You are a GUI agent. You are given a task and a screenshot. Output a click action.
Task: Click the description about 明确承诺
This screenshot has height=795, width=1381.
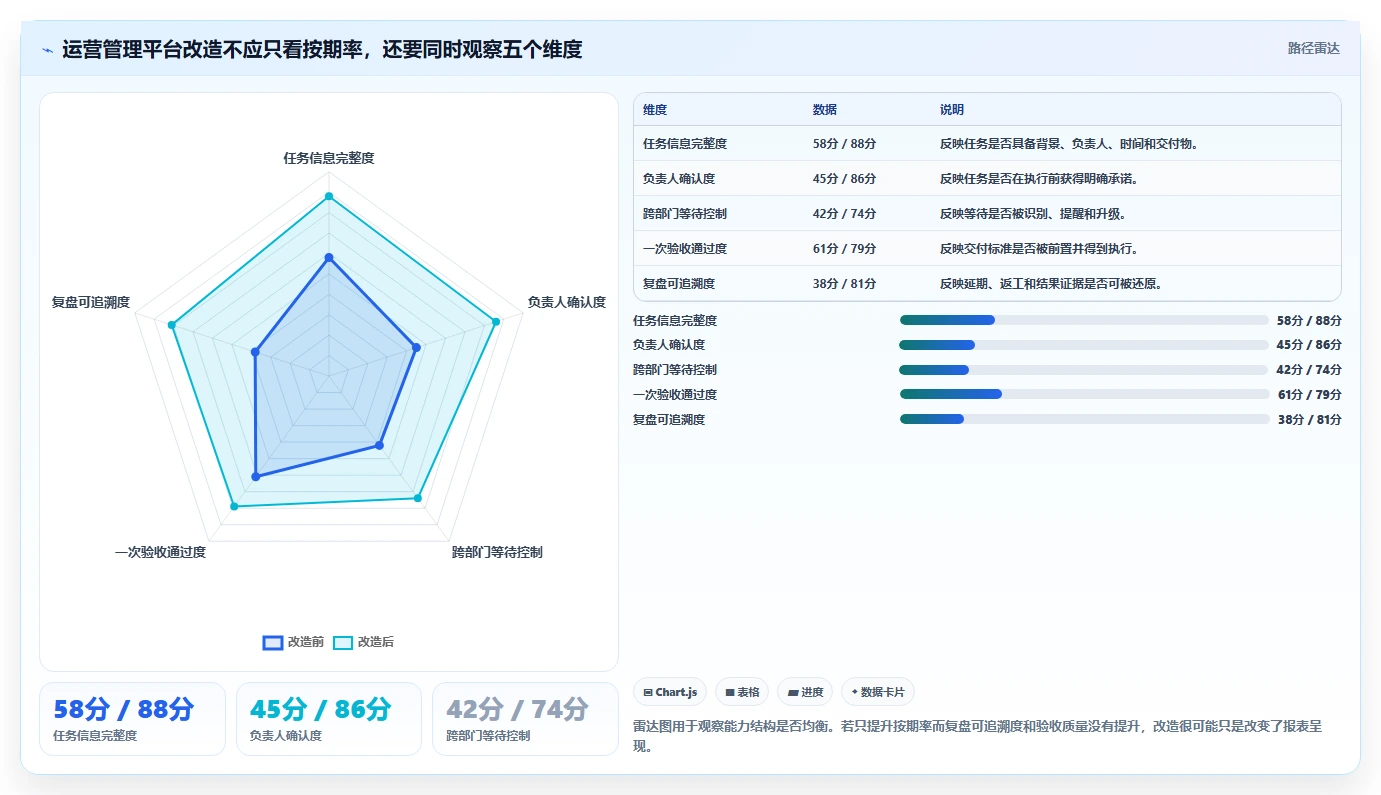1039,179
